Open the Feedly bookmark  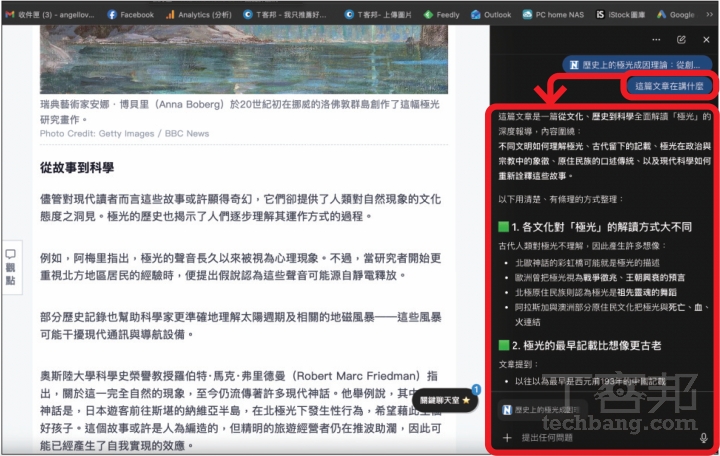[x=441, y=15]
